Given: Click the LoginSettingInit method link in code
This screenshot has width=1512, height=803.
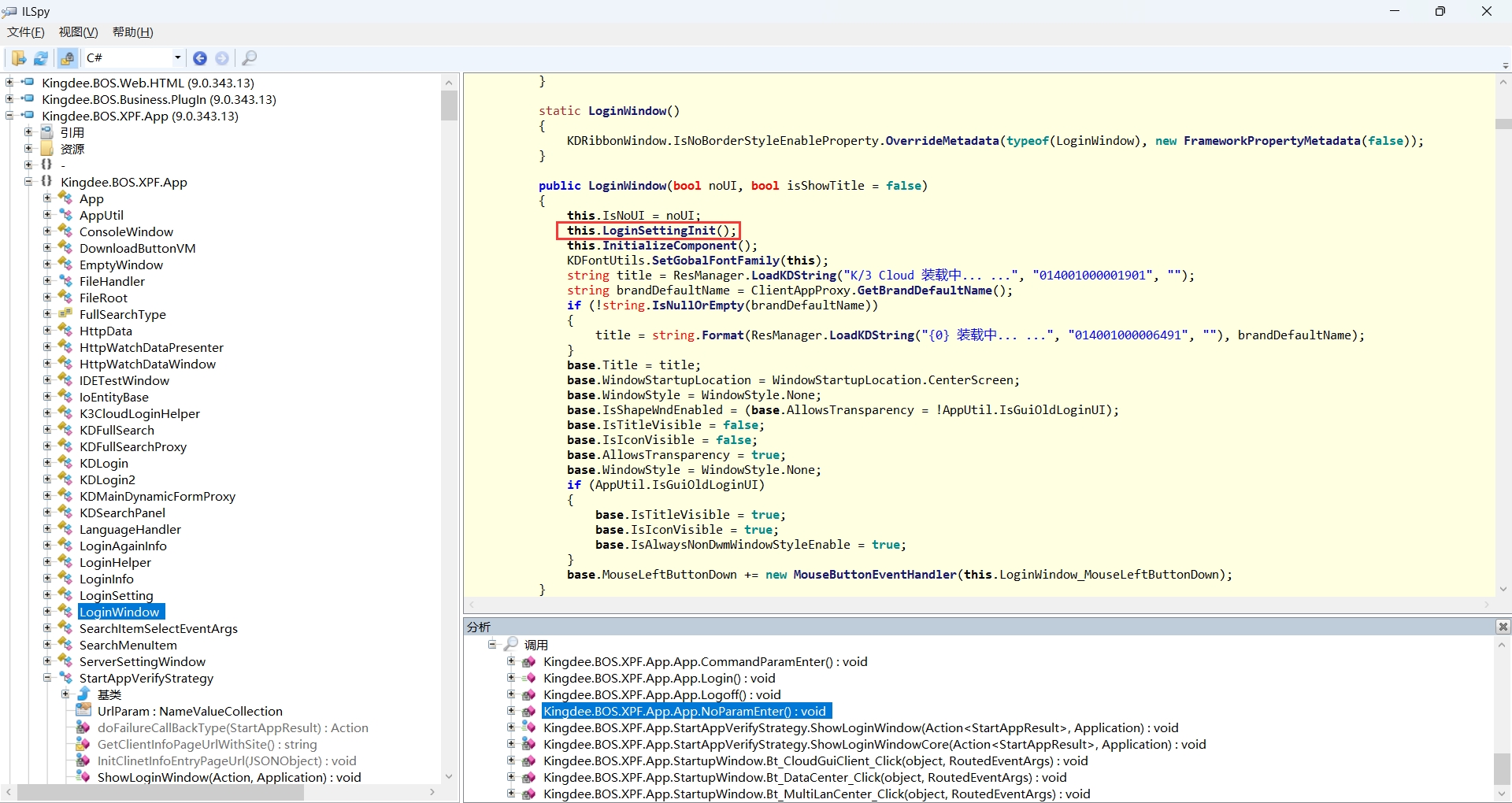Looking at the screenshot, I should [658, 231].
